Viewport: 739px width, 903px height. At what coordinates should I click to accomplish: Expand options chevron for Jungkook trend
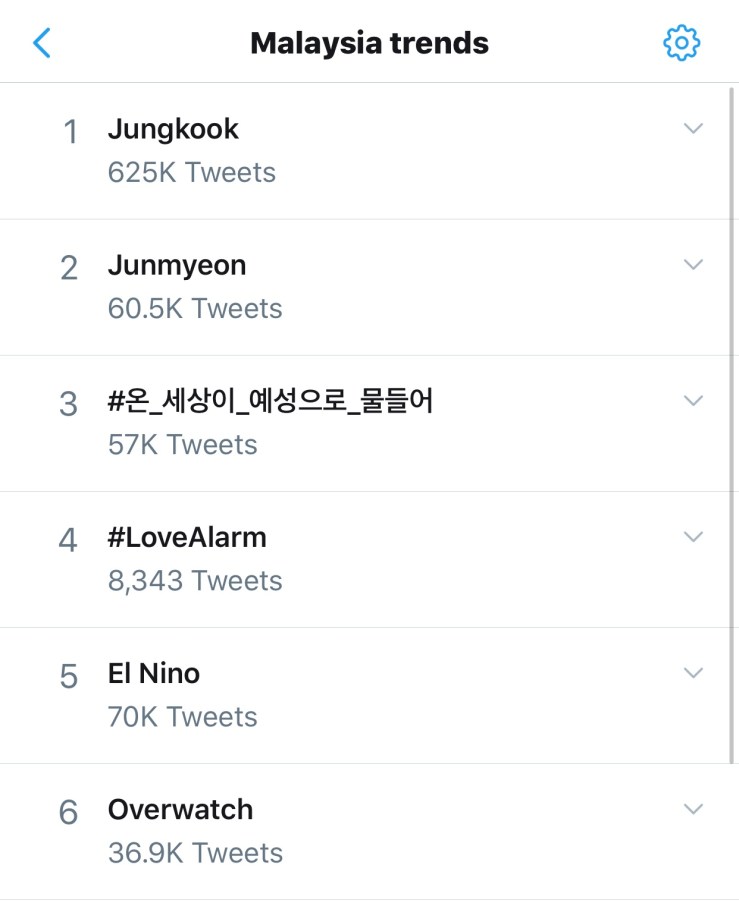(693, 128)
